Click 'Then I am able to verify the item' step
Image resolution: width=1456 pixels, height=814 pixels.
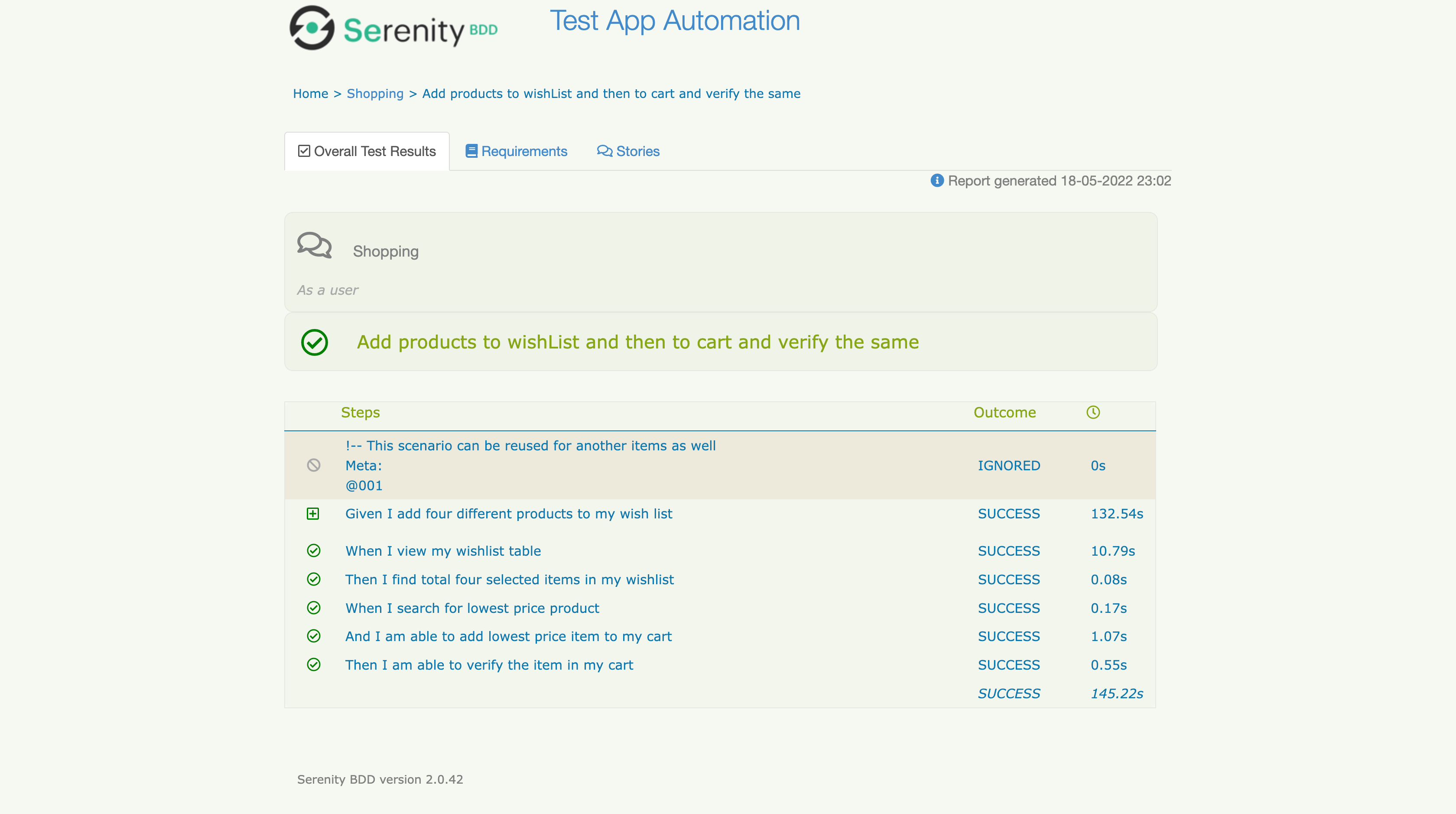[489, 665]
